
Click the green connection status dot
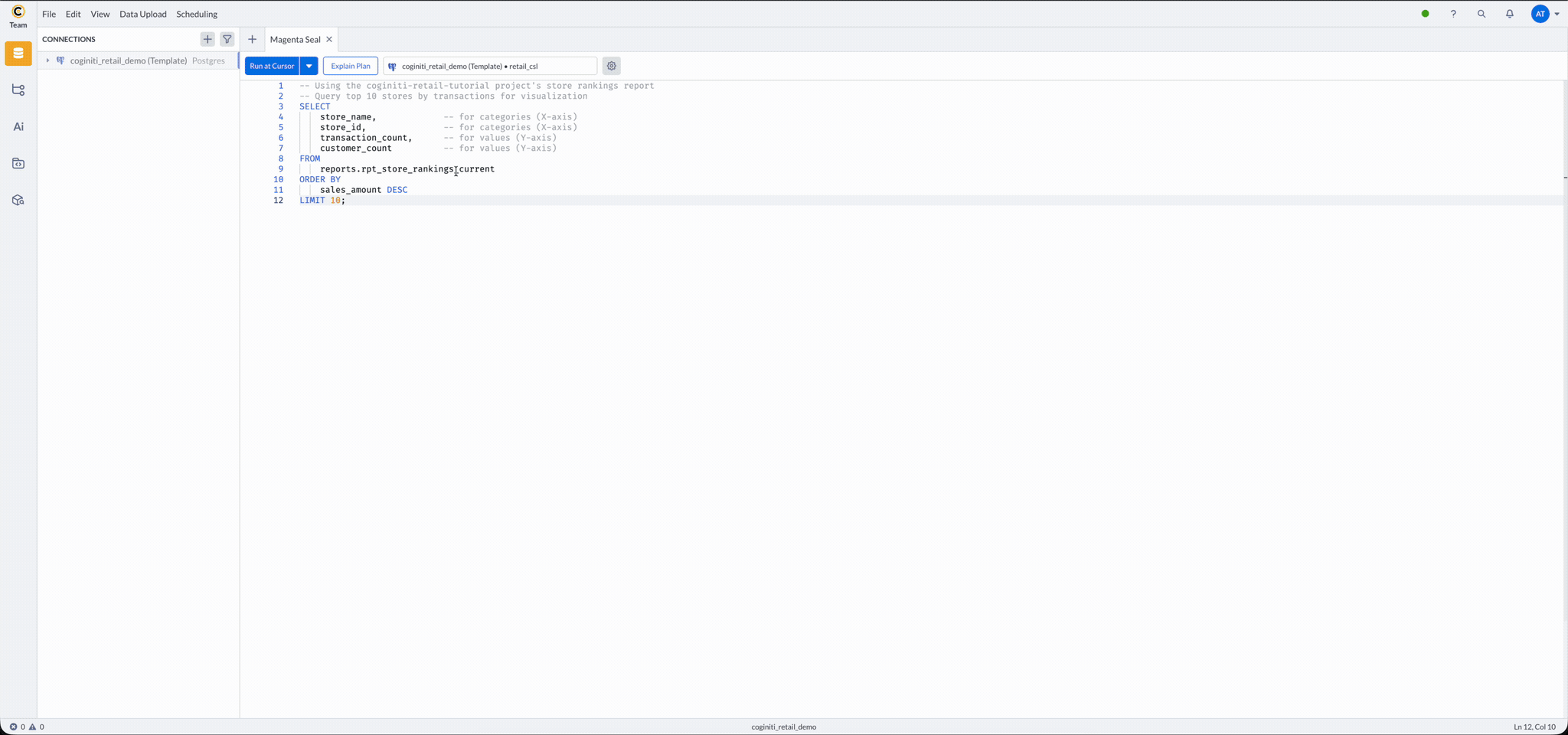pyautogui.click(x=1425, y=14)
